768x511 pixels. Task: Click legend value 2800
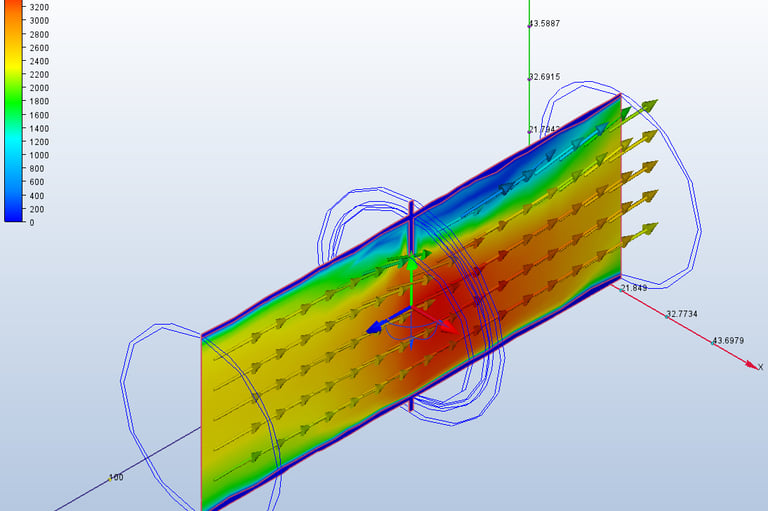[x=39, y=34]
